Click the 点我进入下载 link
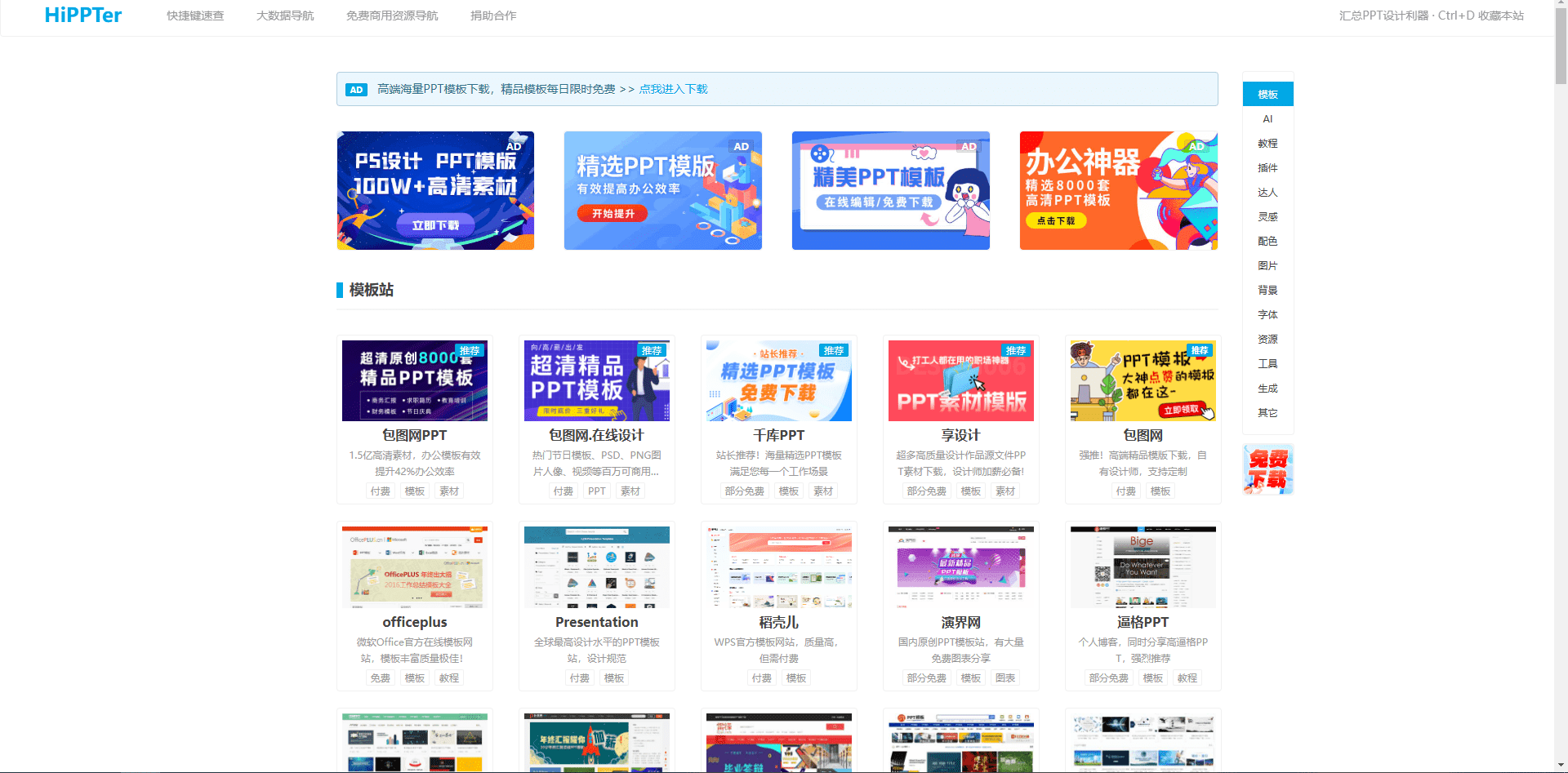 (x=673, y=89)
